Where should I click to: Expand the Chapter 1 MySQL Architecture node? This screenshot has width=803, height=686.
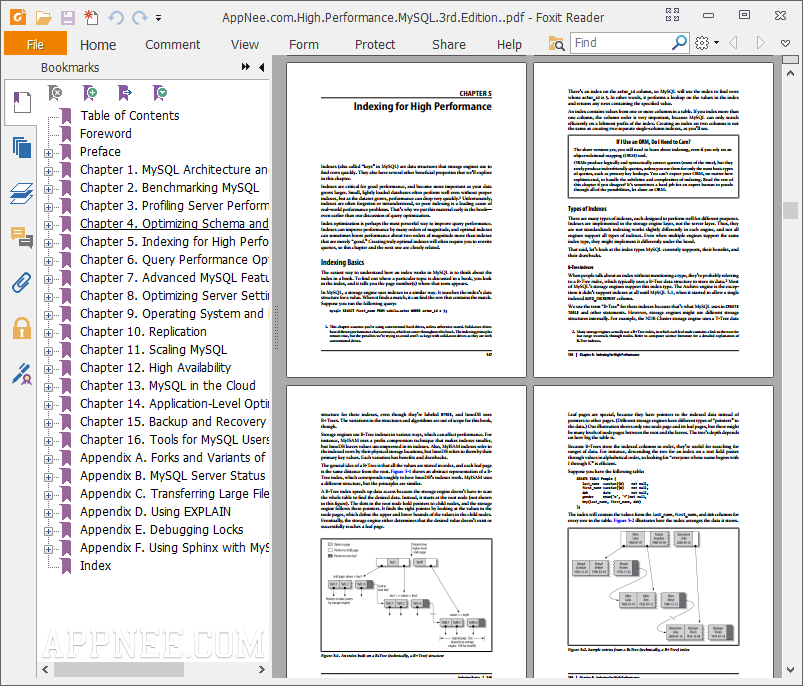click(x=48, y=170)
